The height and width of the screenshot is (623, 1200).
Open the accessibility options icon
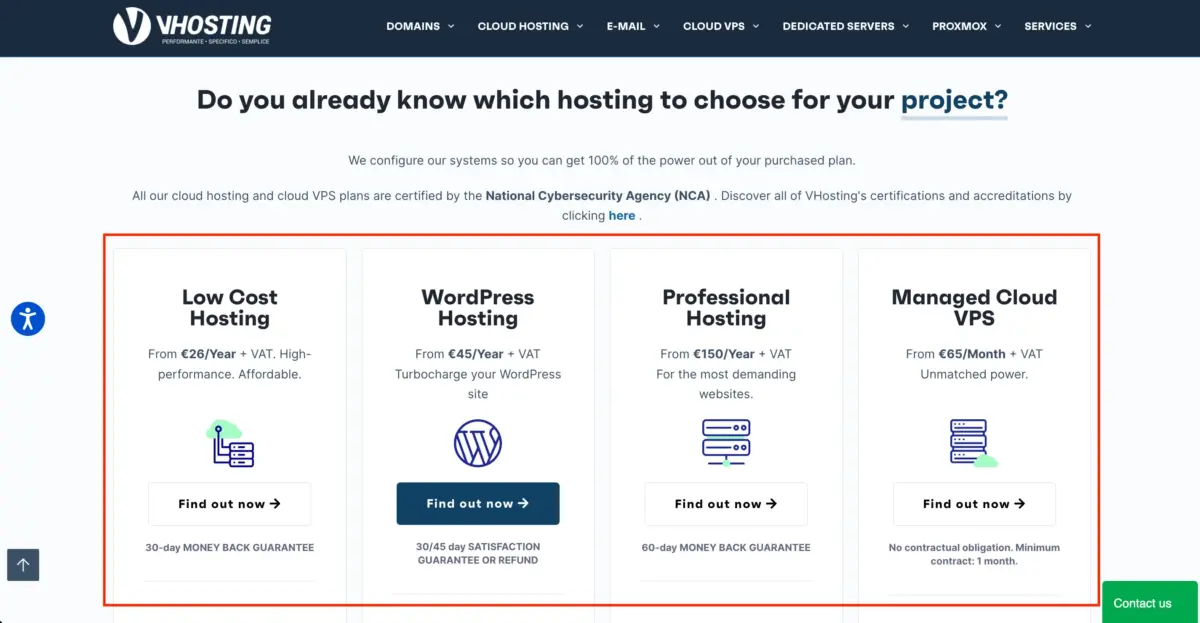point(28,319)
